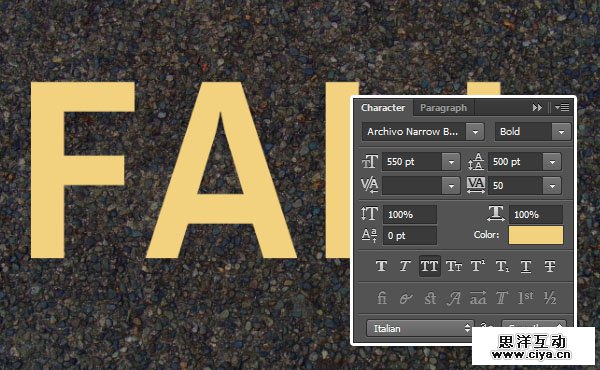Switch to the Paragraph tab
The width and height of the screenshot is (600, 370).
443,108
